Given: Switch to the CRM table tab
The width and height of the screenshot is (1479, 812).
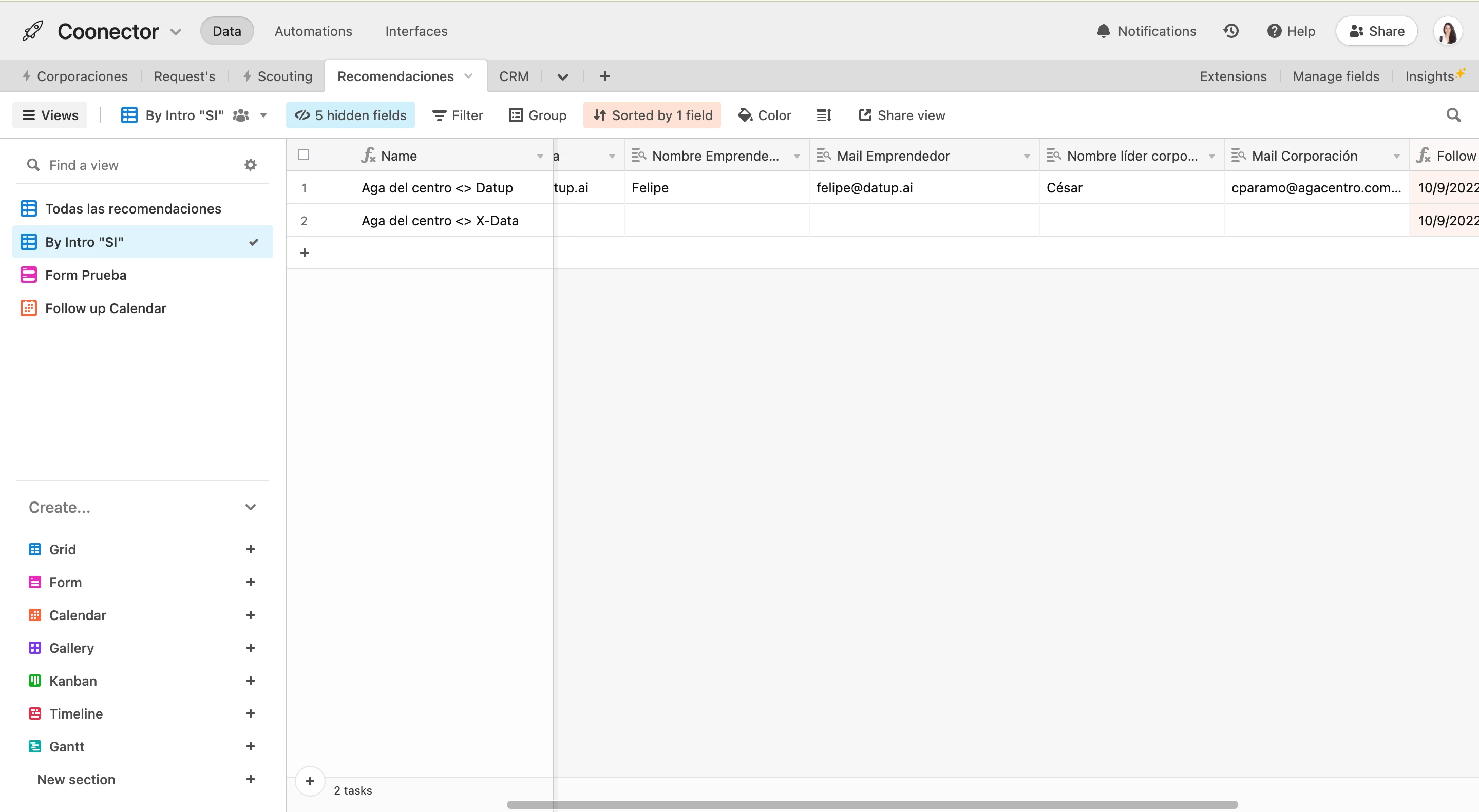Looking at the screenshot, I should tap(514, 76).
